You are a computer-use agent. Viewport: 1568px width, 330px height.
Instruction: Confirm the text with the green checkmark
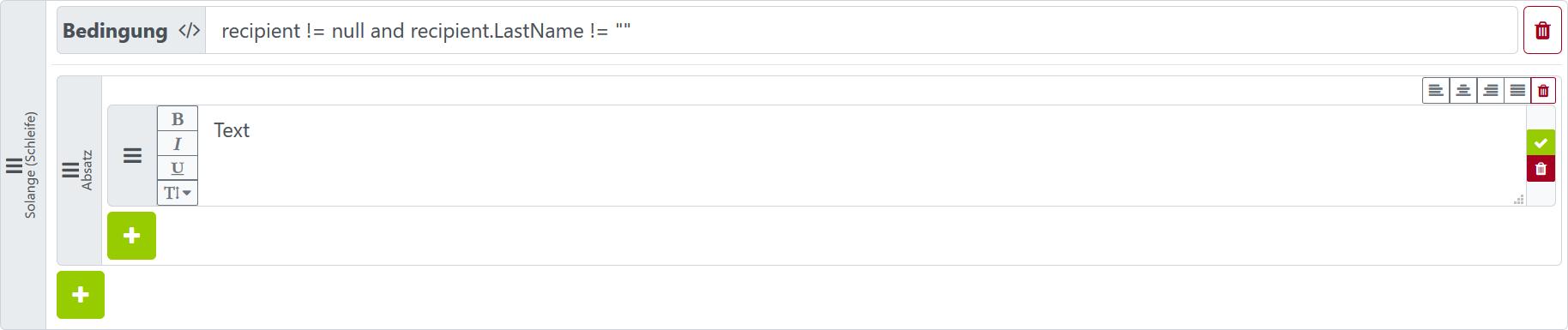(x=1541, y=143)
